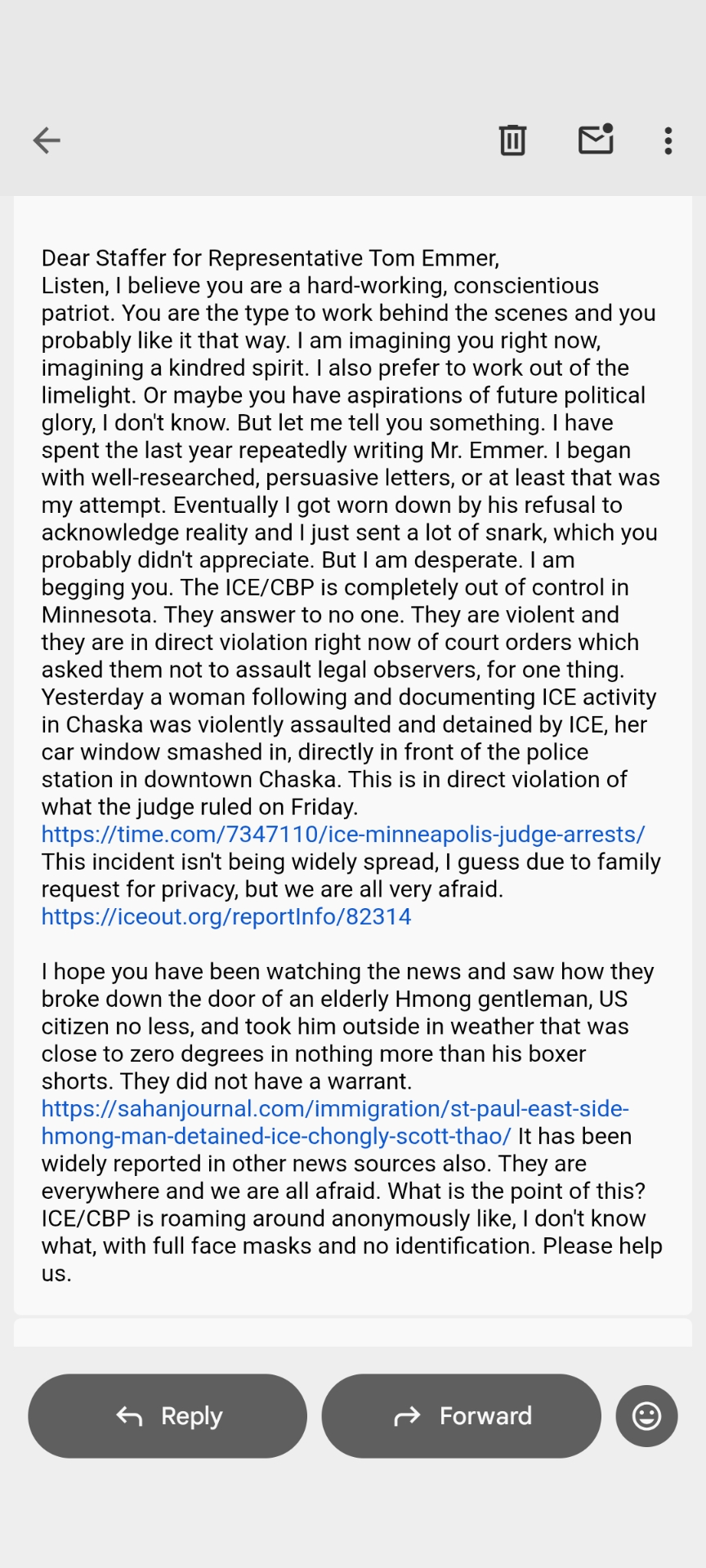The width and height of the screenshot is (706, 1568).
Task: Add an emoji reaction to the email
Action: 646,1415
